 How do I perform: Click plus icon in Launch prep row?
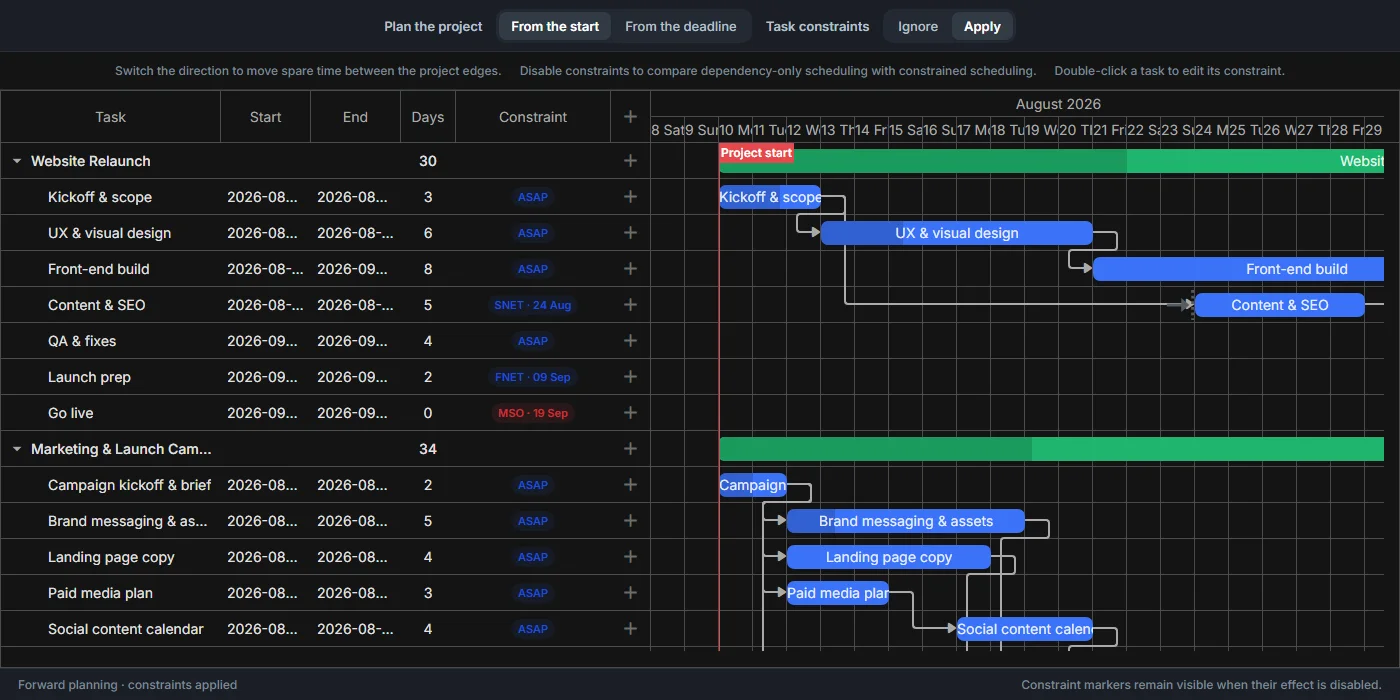pyautogui.click(x=630, y=377)
